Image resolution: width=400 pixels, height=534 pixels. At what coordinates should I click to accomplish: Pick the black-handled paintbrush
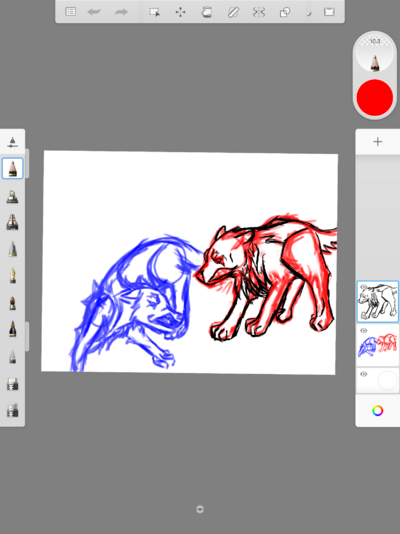coord(13,329)
